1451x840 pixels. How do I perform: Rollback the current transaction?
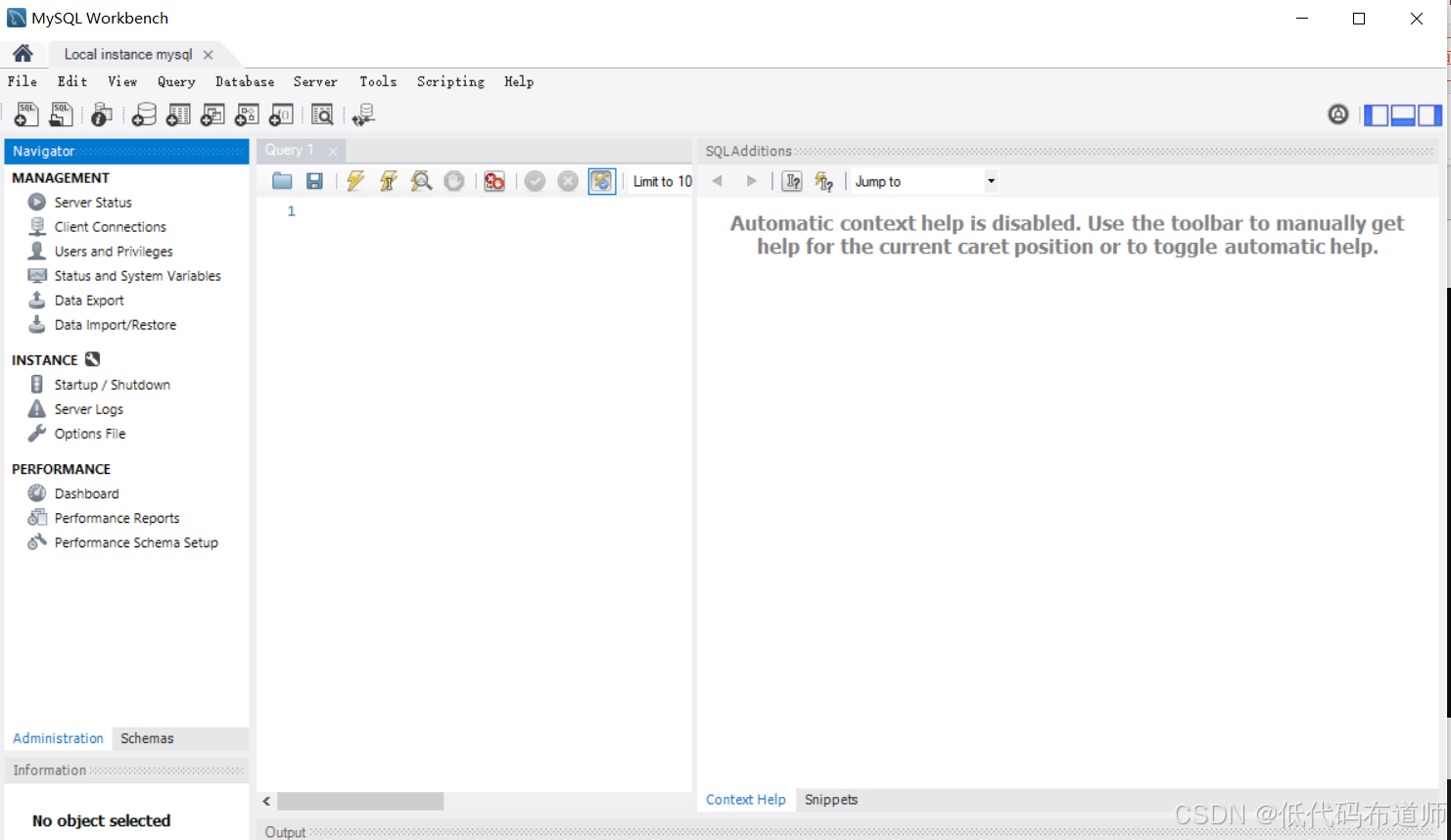coord(568,181)
